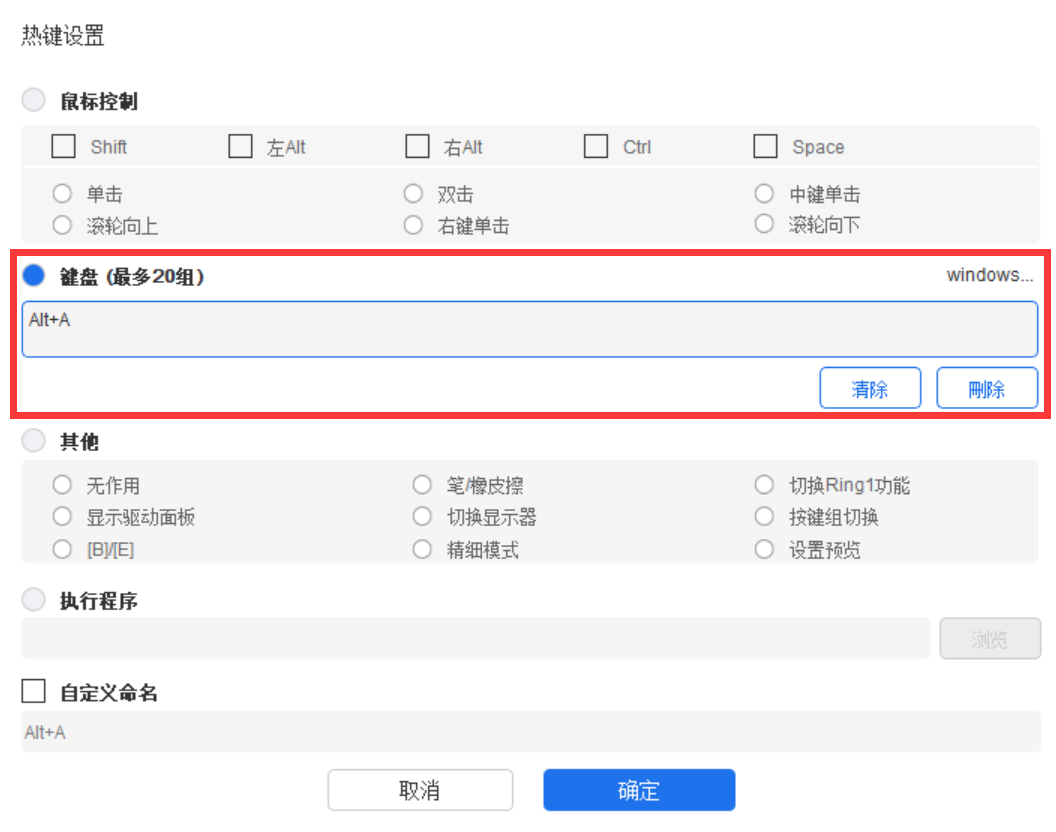Select the 键盘 (最多20组) radio option

[34, 276]
